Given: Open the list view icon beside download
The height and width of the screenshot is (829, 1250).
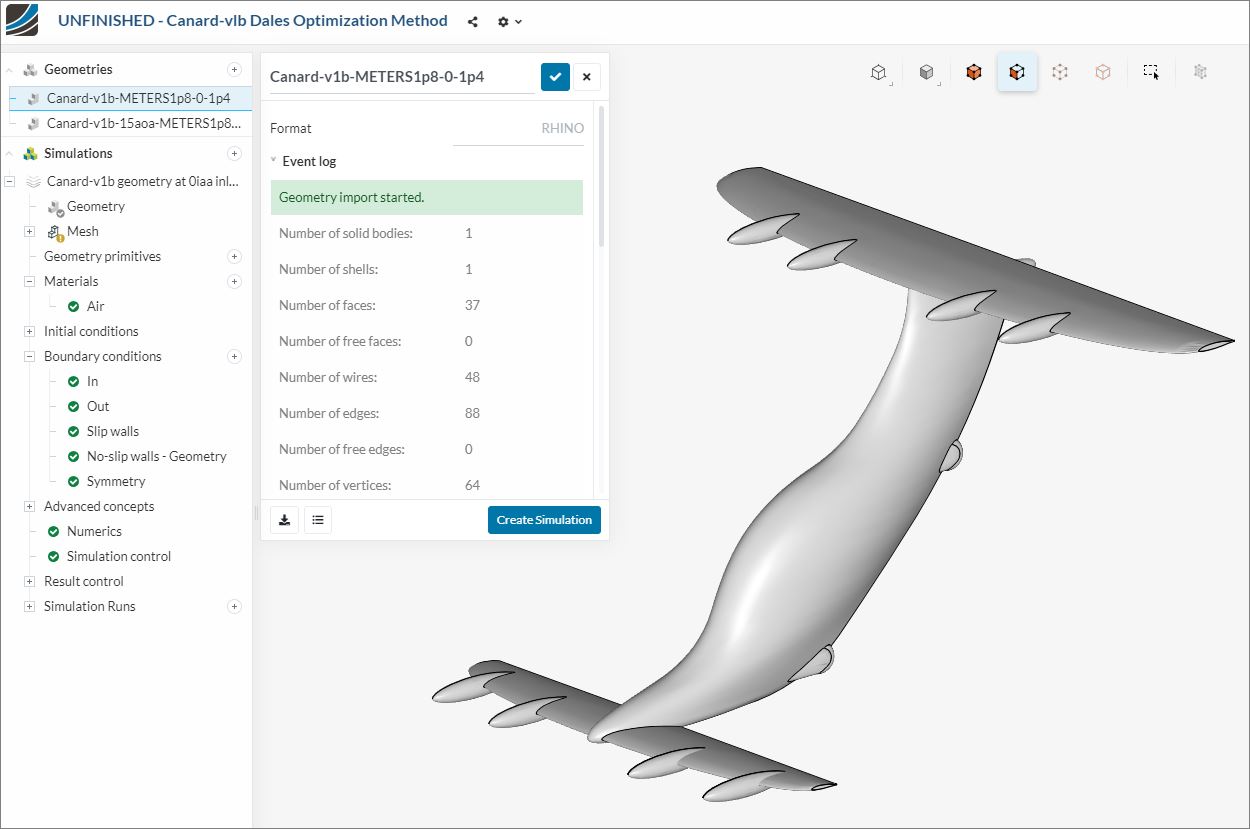Looking at the screenshot, I should point(318,520).
